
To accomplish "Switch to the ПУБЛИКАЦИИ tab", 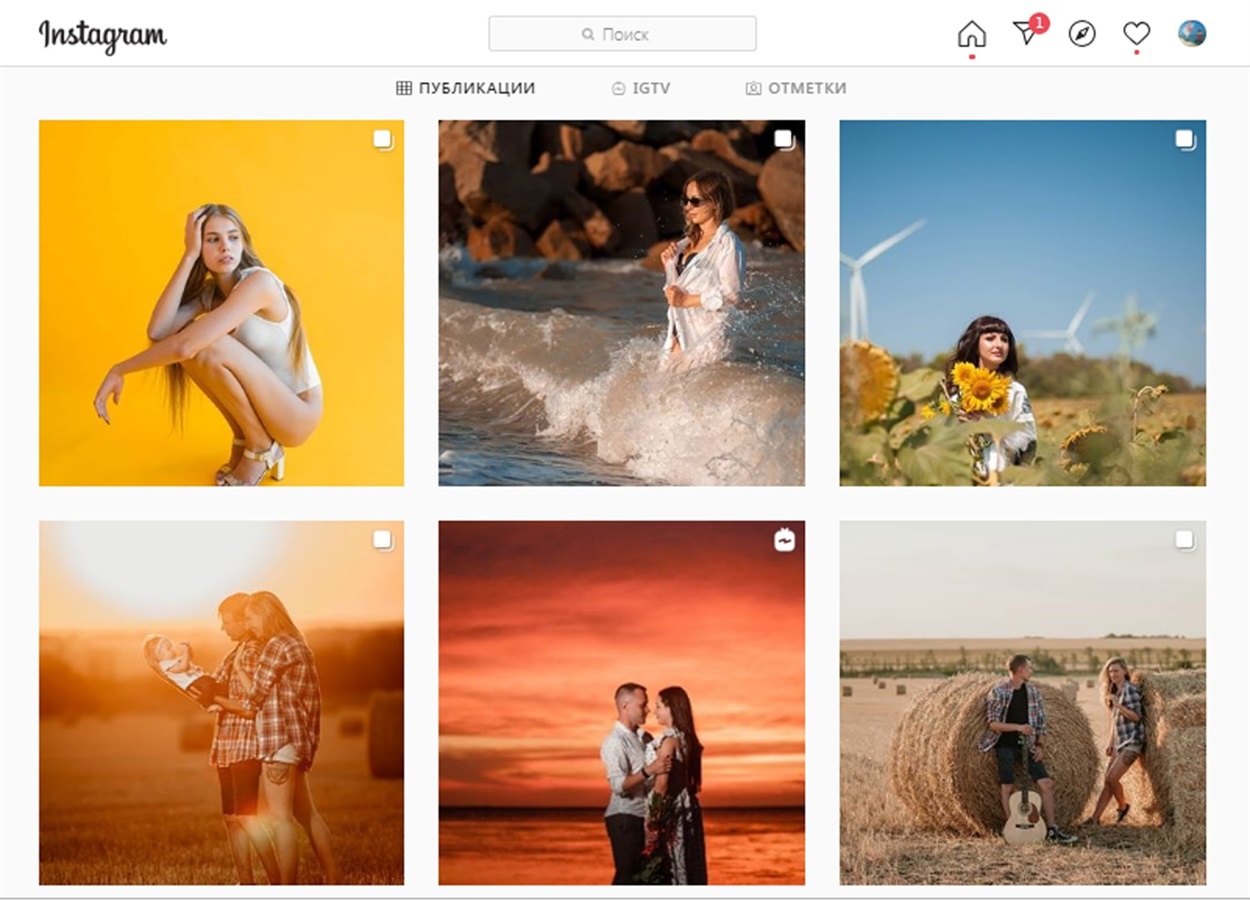I will (x=466, y=88).
